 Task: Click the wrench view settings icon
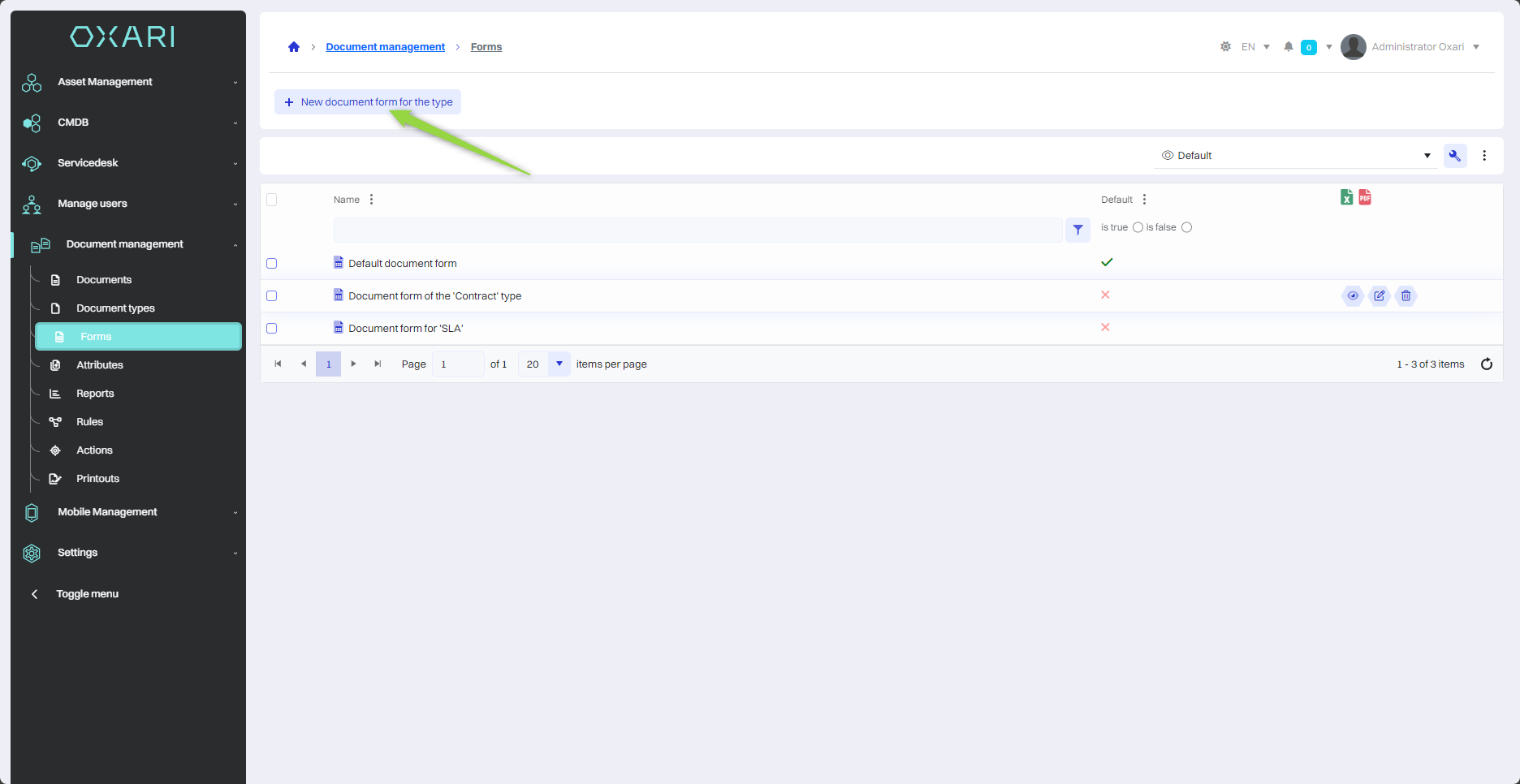click(x=1455, y=156)
